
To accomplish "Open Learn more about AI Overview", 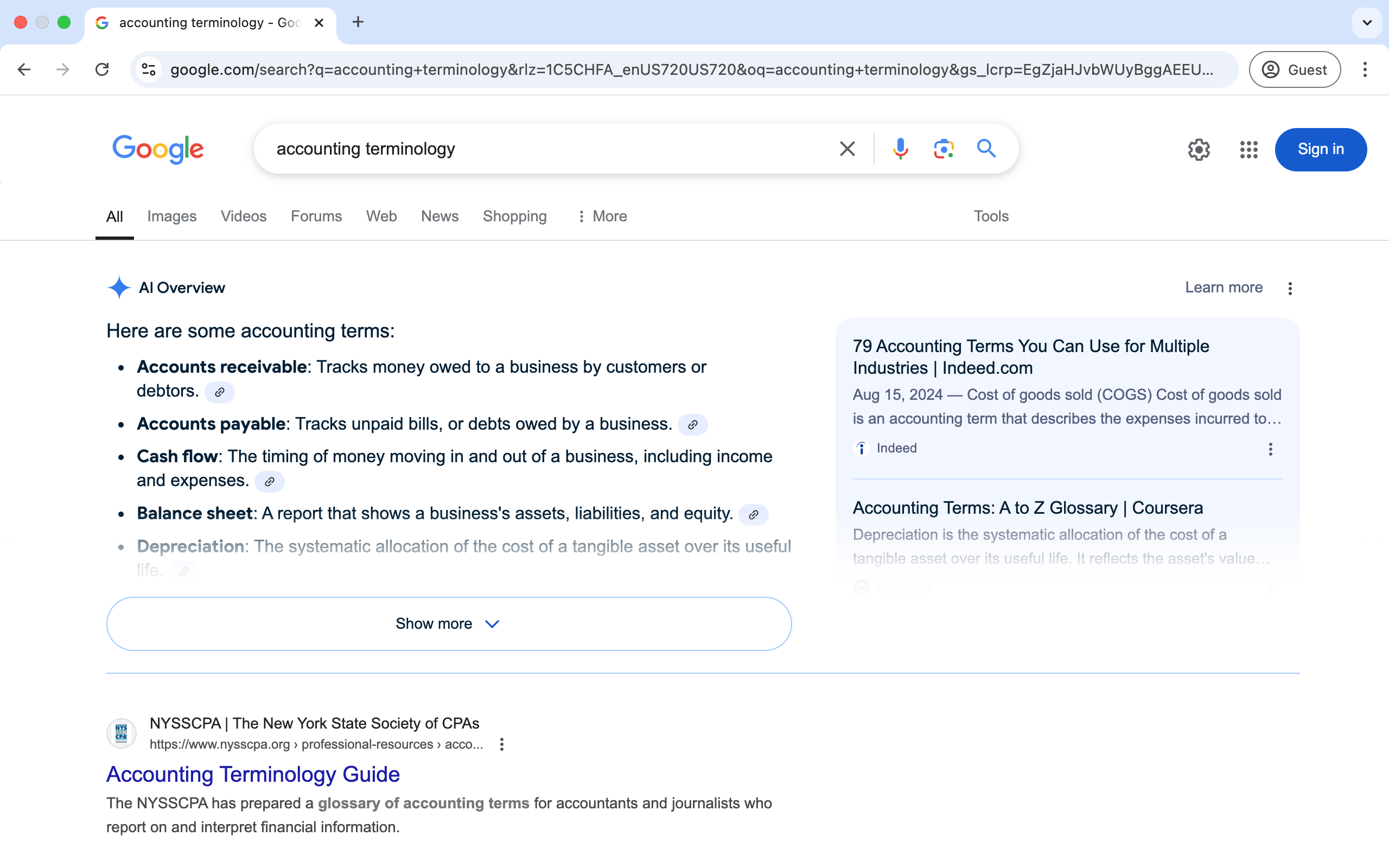I will coord(1224,288).
